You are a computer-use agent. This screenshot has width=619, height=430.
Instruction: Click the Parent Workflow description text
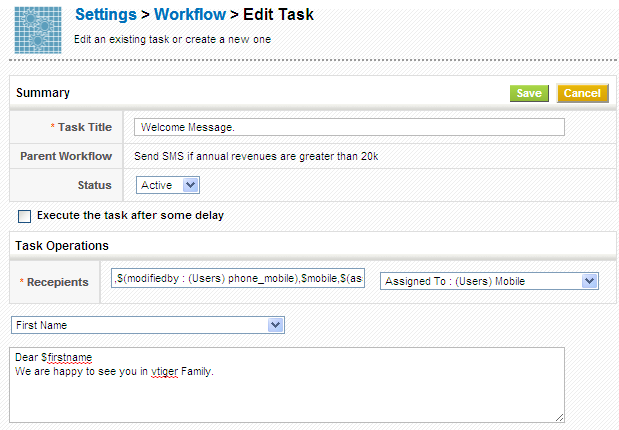point(256,156)
